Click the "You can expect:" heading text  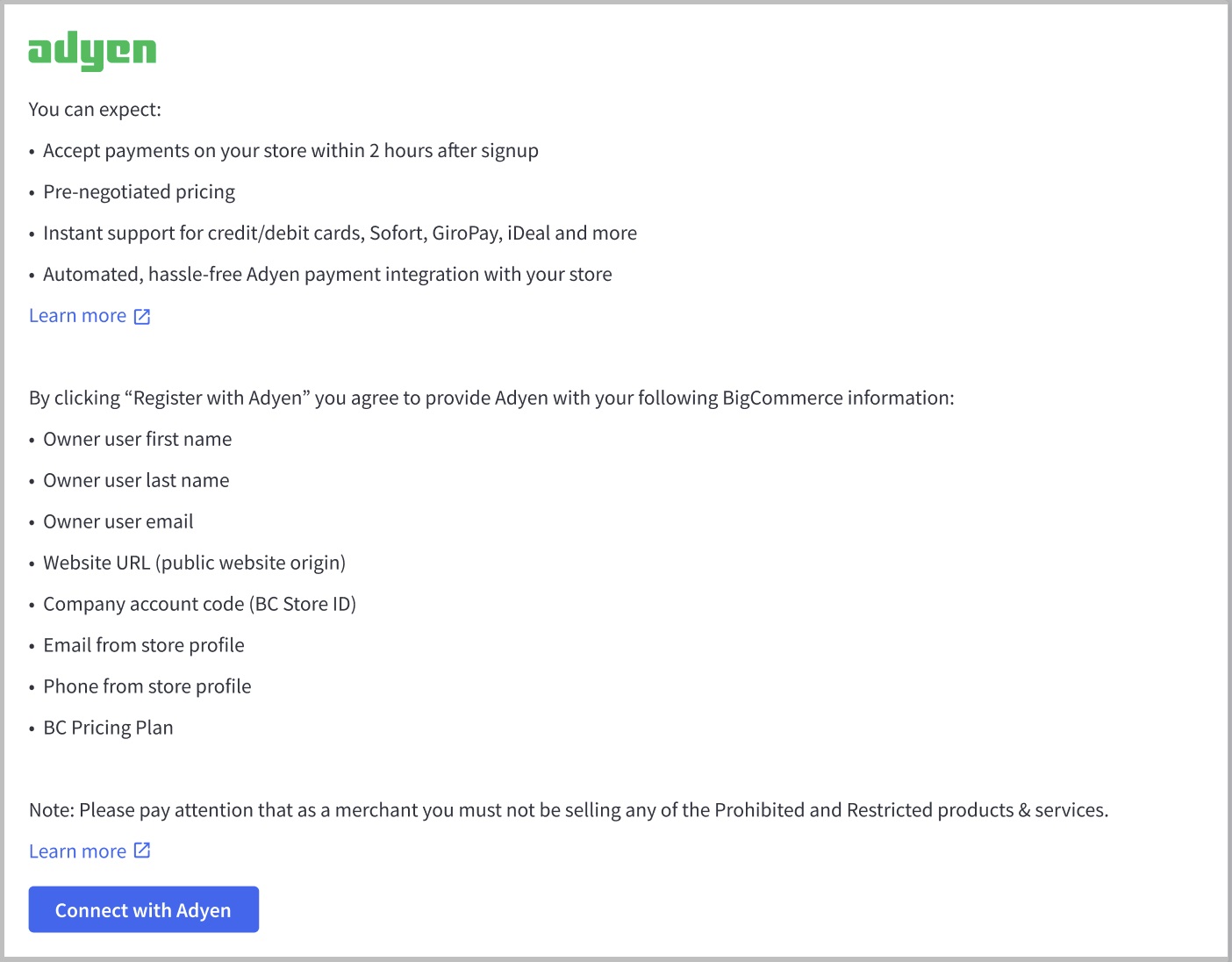[95, 110]
